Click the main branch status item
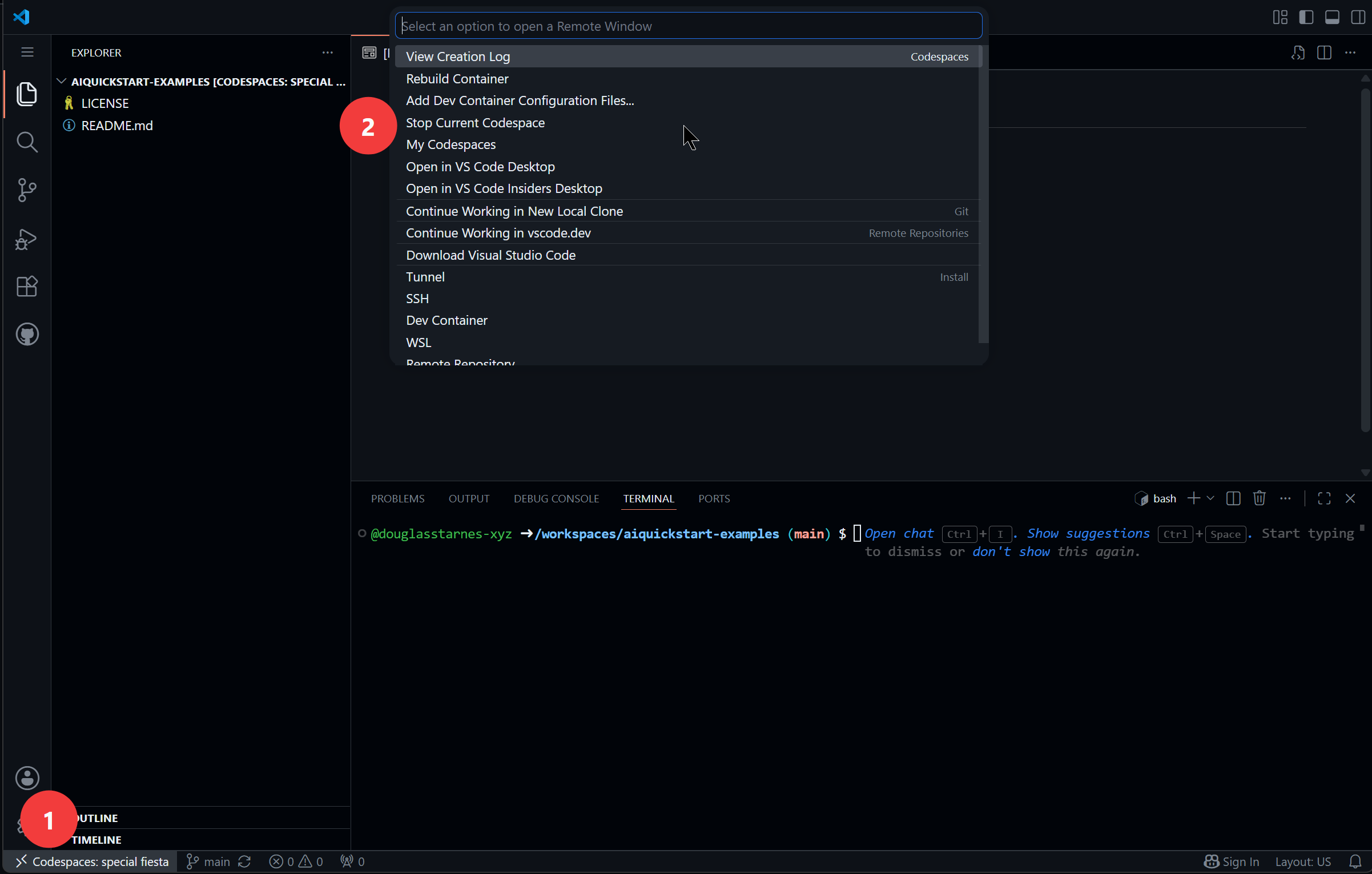1372x874 pixels. [x=208, y=861]
